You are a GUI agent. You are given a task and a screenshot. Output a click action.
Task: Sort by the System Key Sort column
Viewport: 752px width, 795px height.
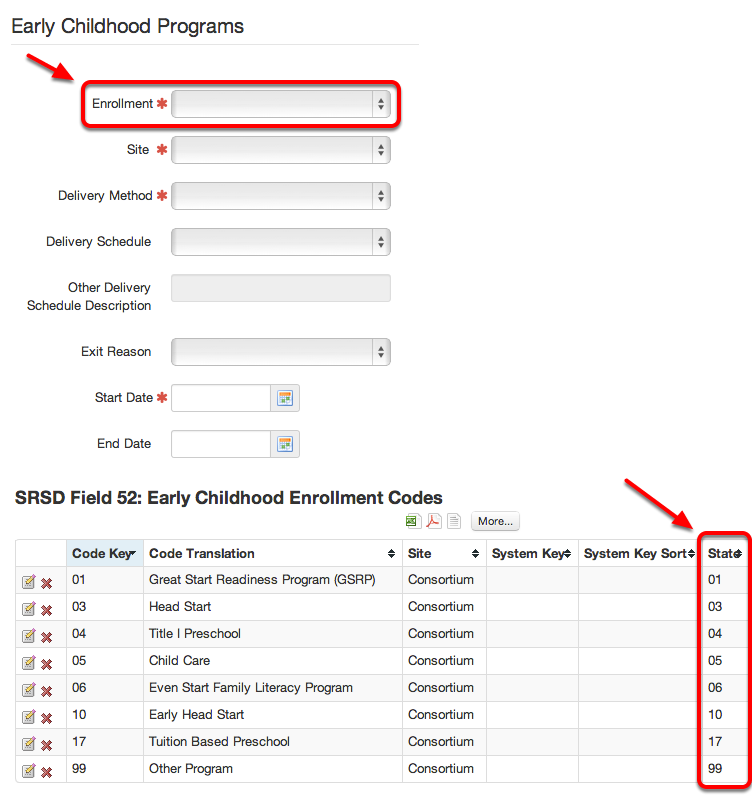click(639, 554)
